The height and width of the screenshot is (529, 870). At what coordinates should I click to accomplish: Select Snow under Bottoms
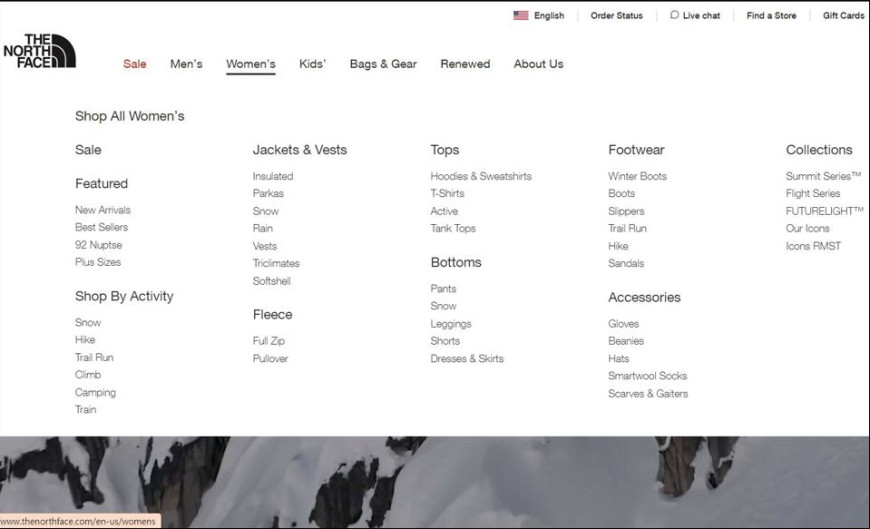coord(443,306)
